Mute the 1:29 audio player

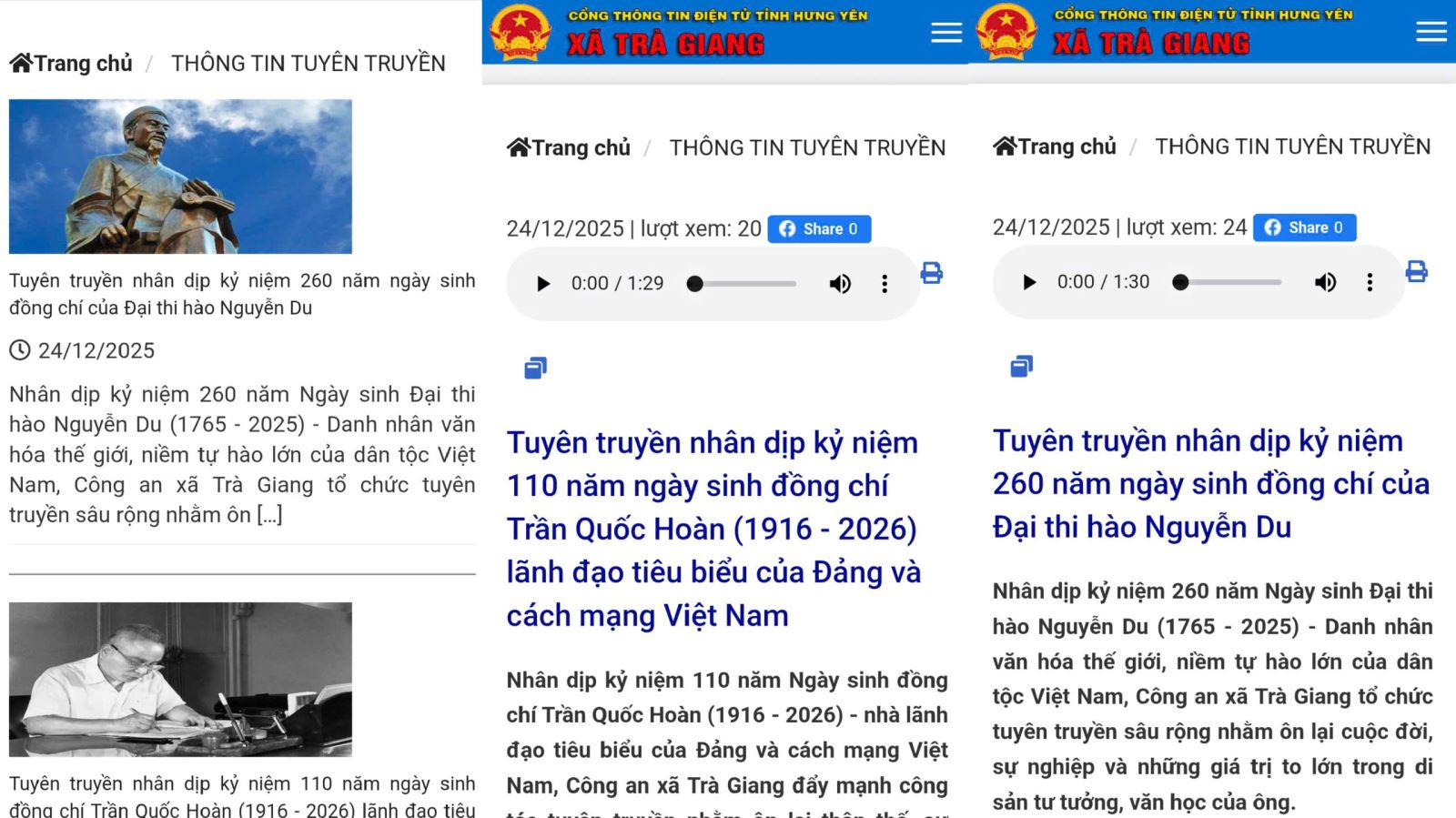pos(839,284)
